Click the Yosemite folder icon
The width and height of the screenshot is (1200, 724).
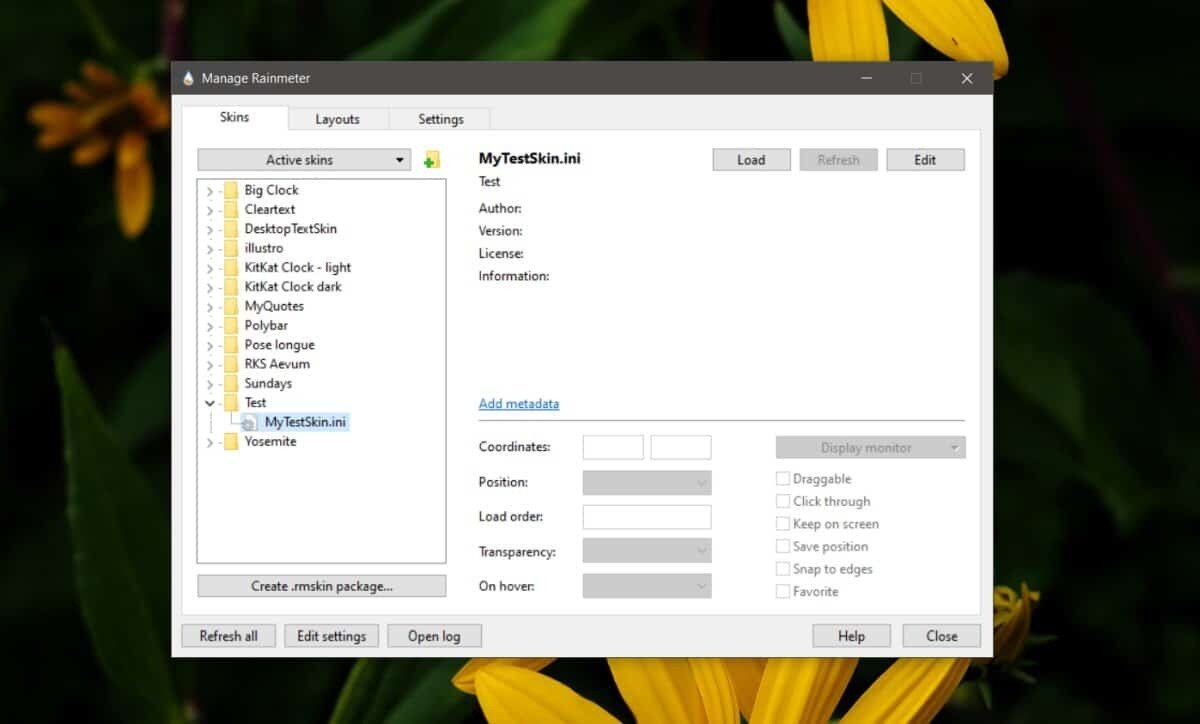[x=231, y=442]
